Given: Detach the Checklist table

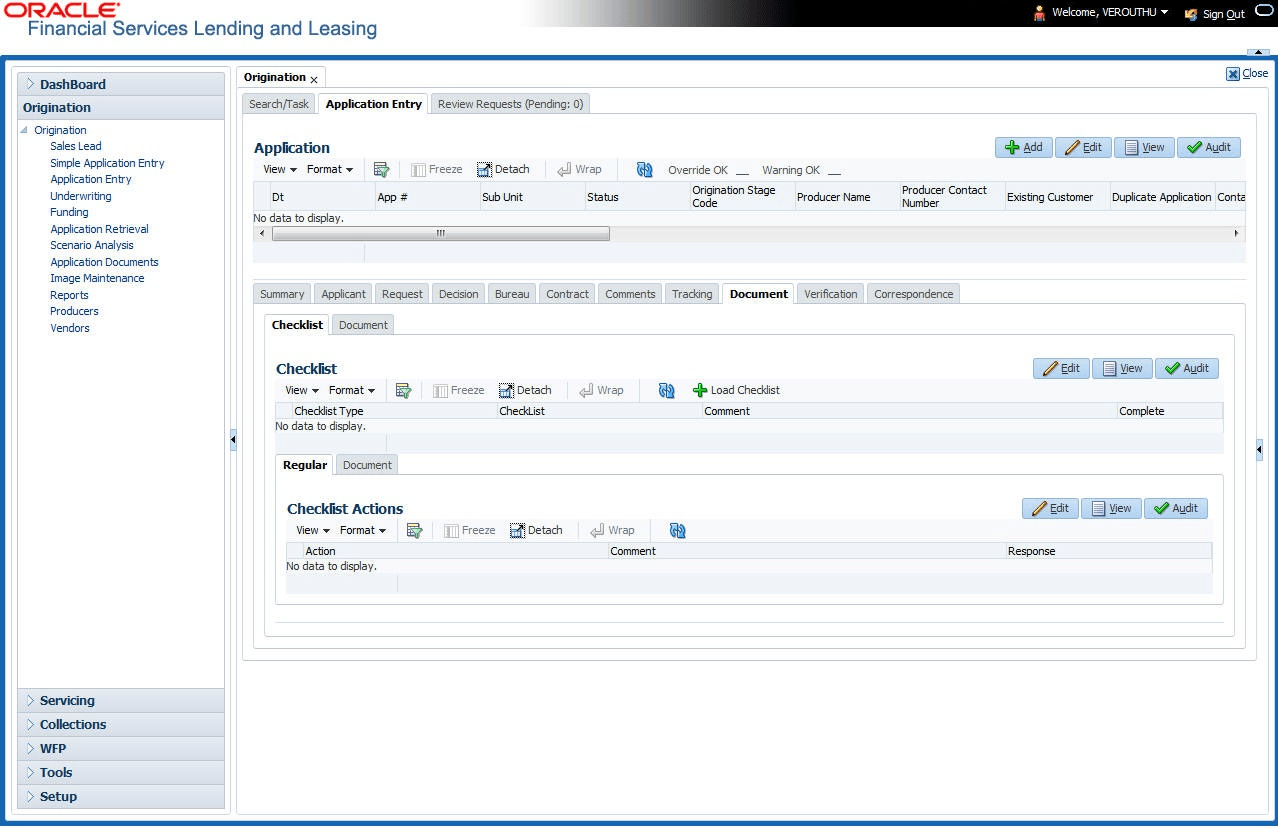Looking at the screenshot, I should [525, 391].
